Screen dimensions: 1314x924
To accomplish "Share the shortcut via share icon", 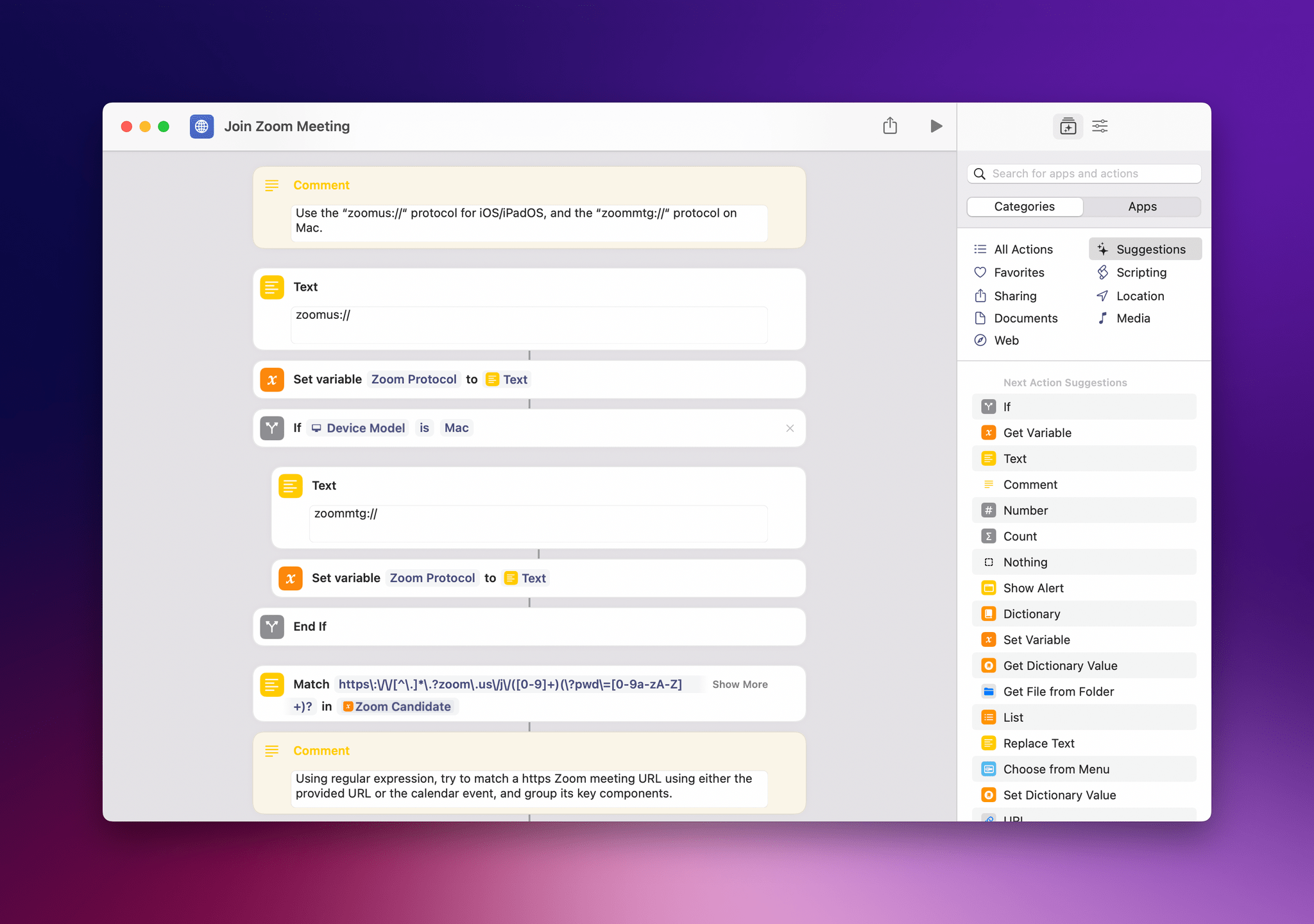I will pos(890,126).
